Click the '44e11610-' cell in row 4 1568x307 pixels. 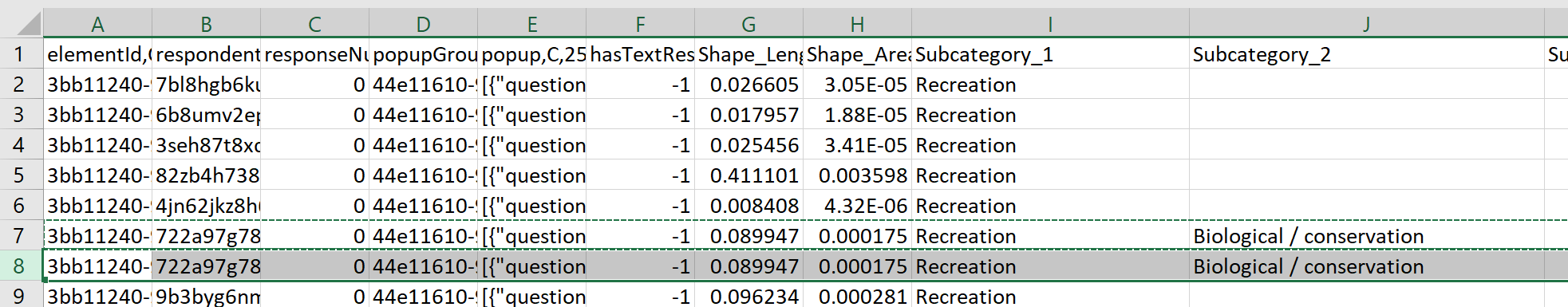423,145
